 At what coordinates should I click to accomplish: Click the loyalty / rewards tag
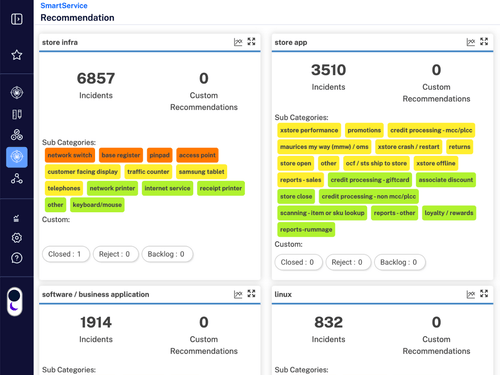coord(449,213)
